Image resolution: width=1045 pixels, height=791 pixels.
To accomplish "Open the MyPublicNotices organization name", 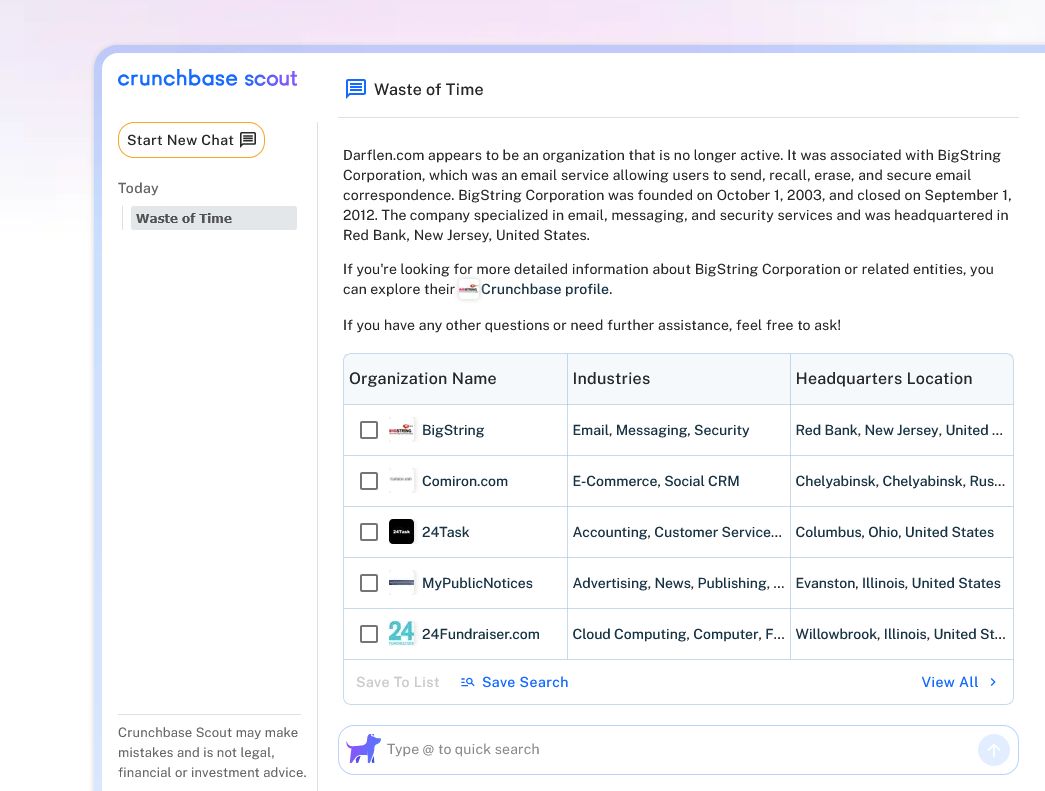I will (x=477, y=583).
